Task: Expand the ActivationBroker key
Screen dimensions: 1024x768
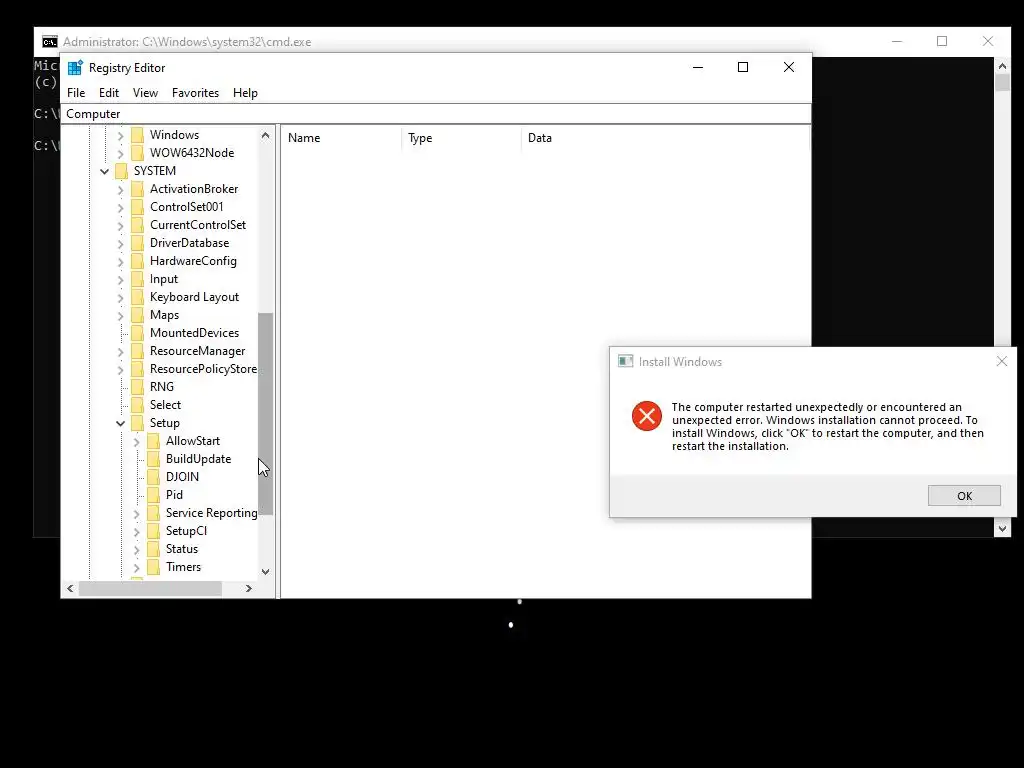Action: click(x=120, y=189)
